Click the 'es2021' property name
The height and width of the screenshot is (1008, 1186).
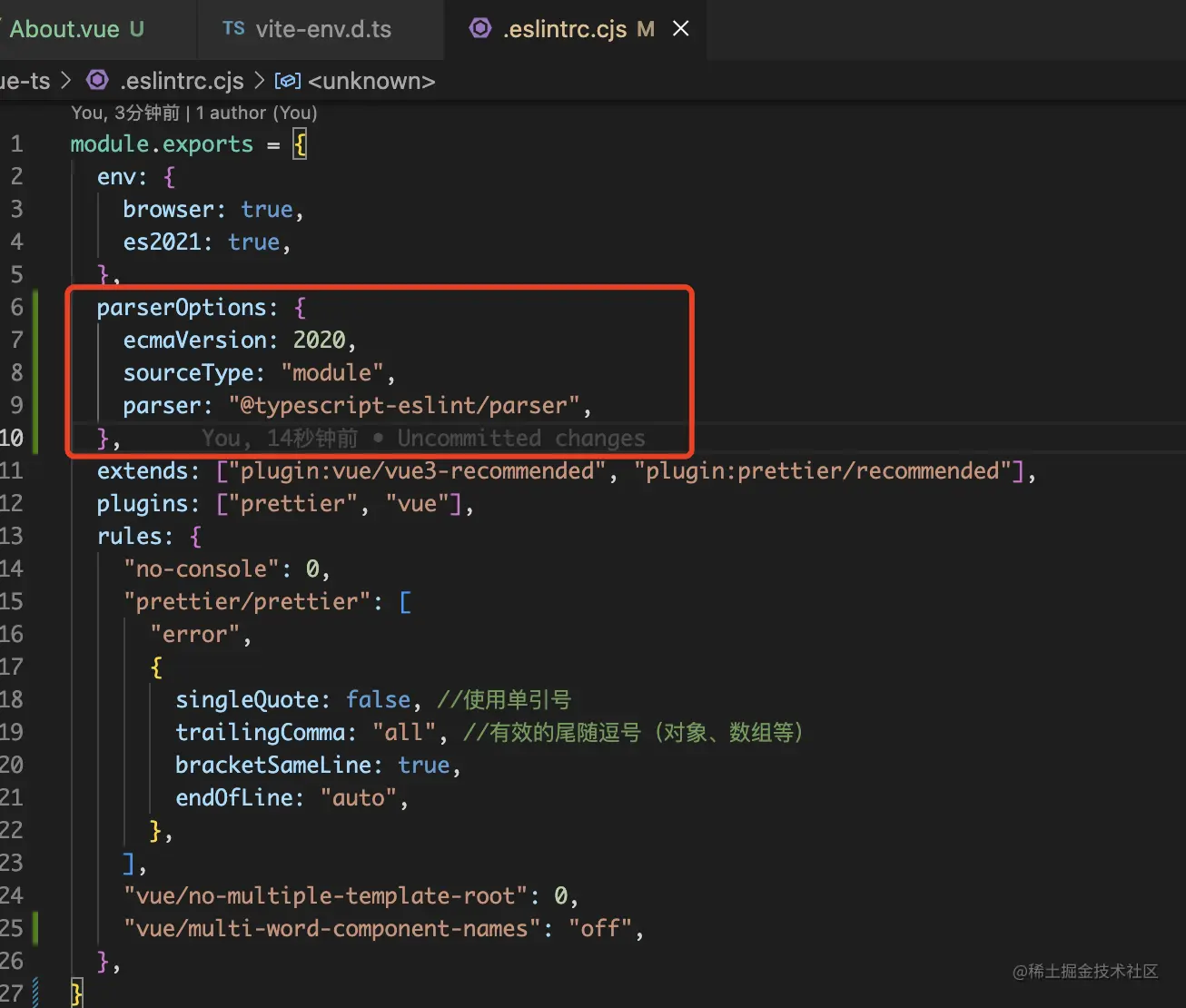(162, 242)
